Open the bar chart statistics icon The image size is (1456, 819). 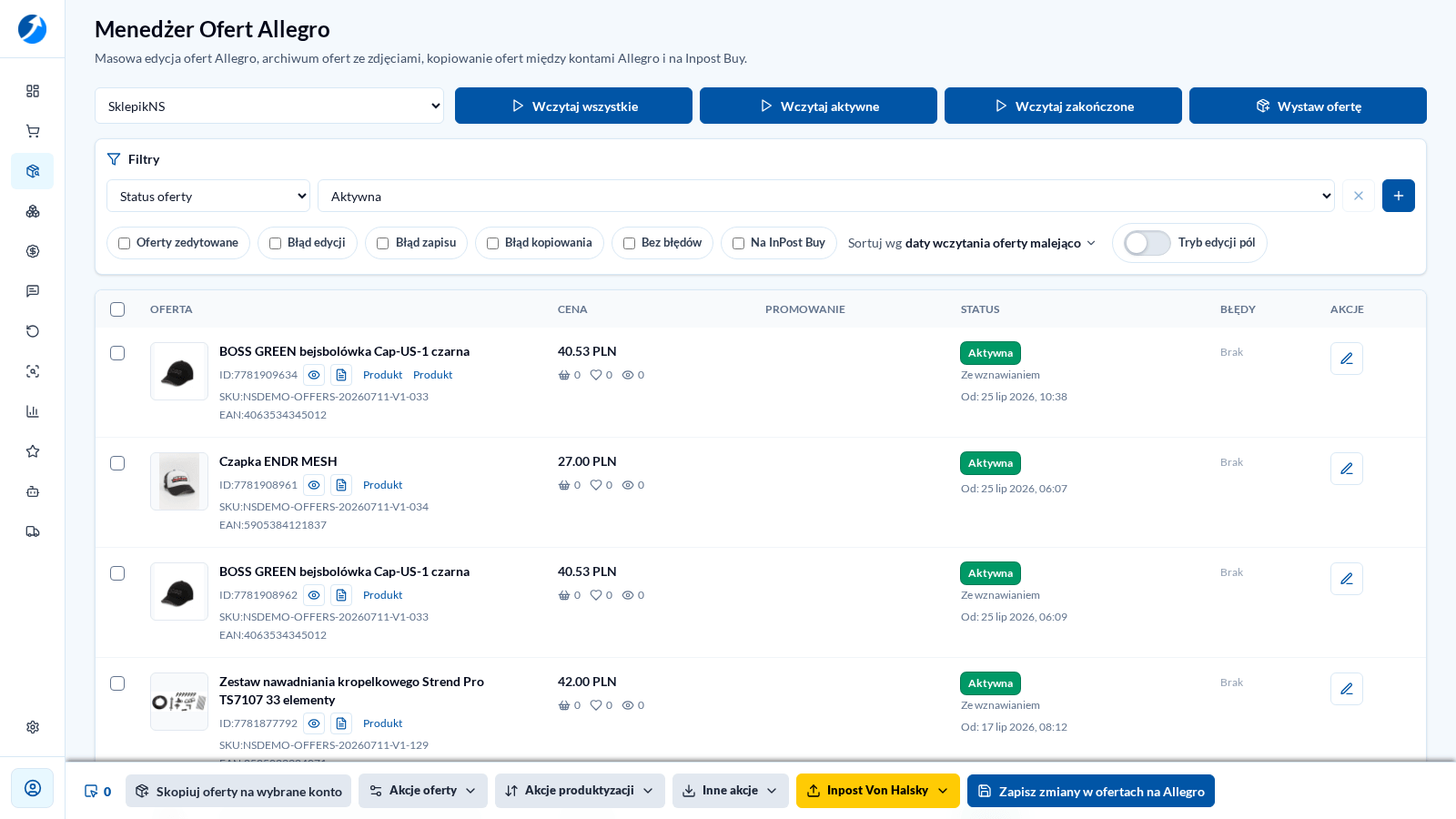pos(33,411)
